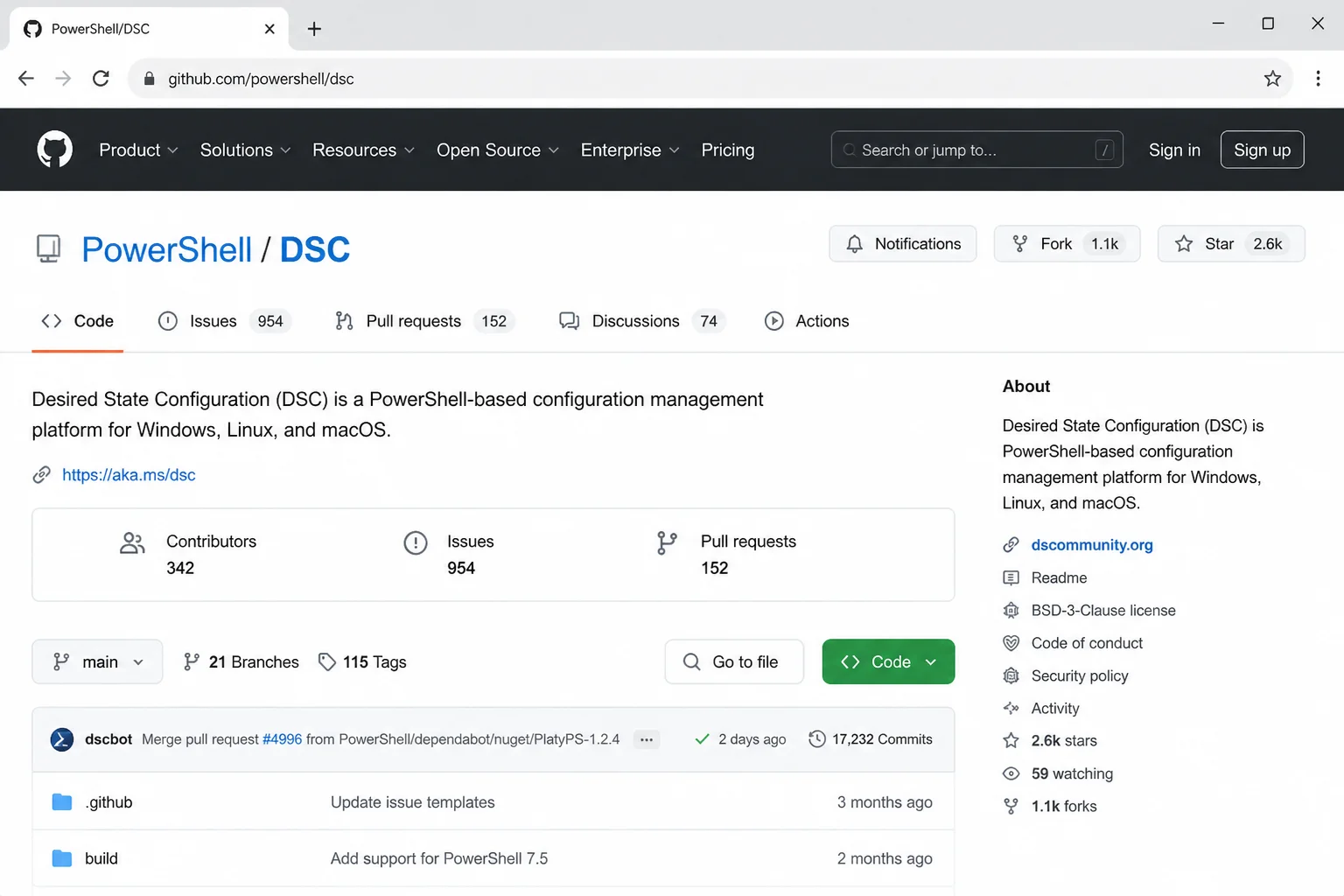Click the site lock icon in address bar
Viewport: 1344px width, 896px height.
pyautogui.click(x=149, y=79)
